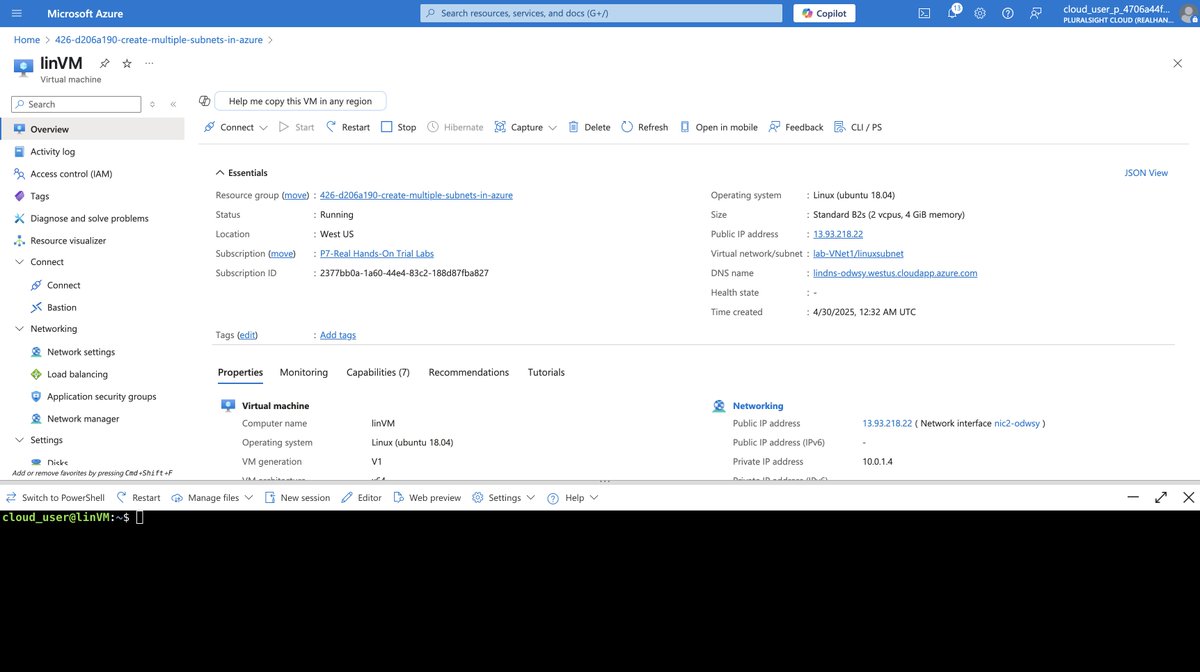Open JSON View
The width and height of the screenshot is (1200, 672).
(x=1146, y=173)
